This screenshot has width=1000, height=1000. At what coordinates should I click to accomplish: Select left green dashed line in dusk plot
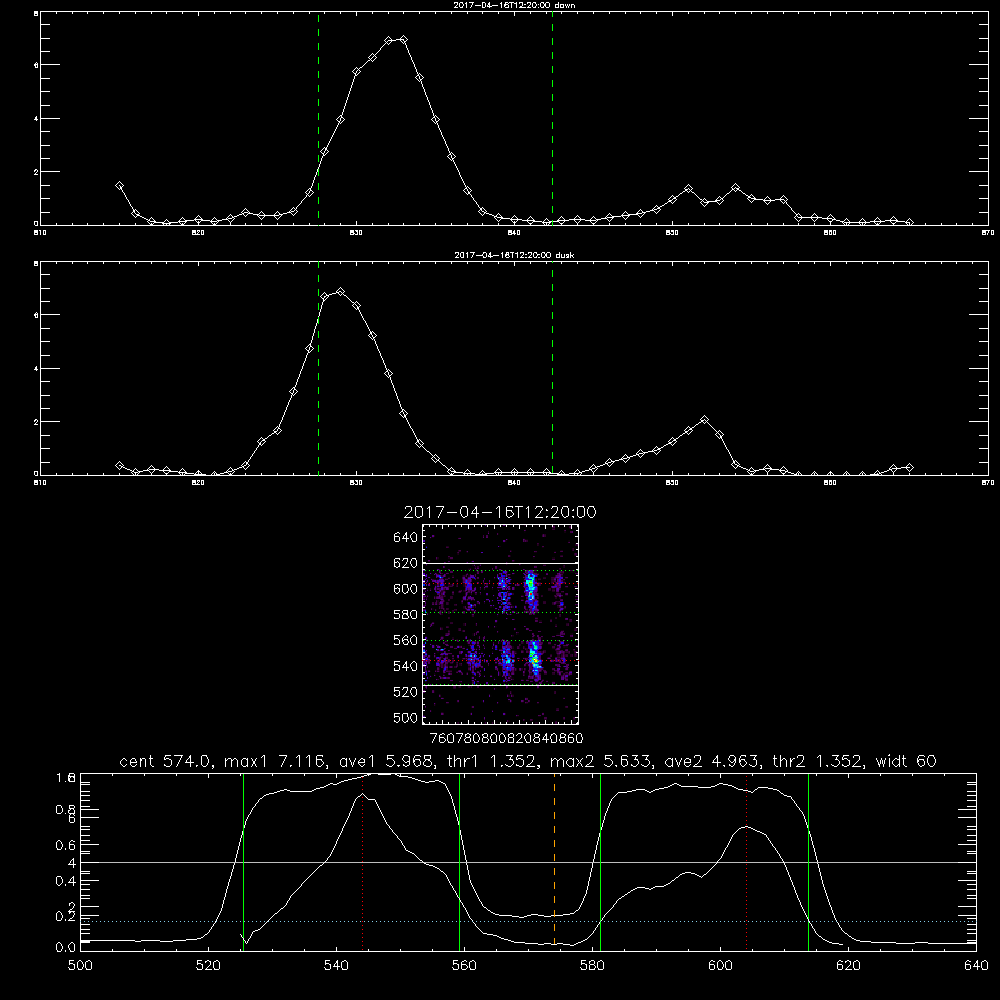pyautogui.click(x=318, y=368)
